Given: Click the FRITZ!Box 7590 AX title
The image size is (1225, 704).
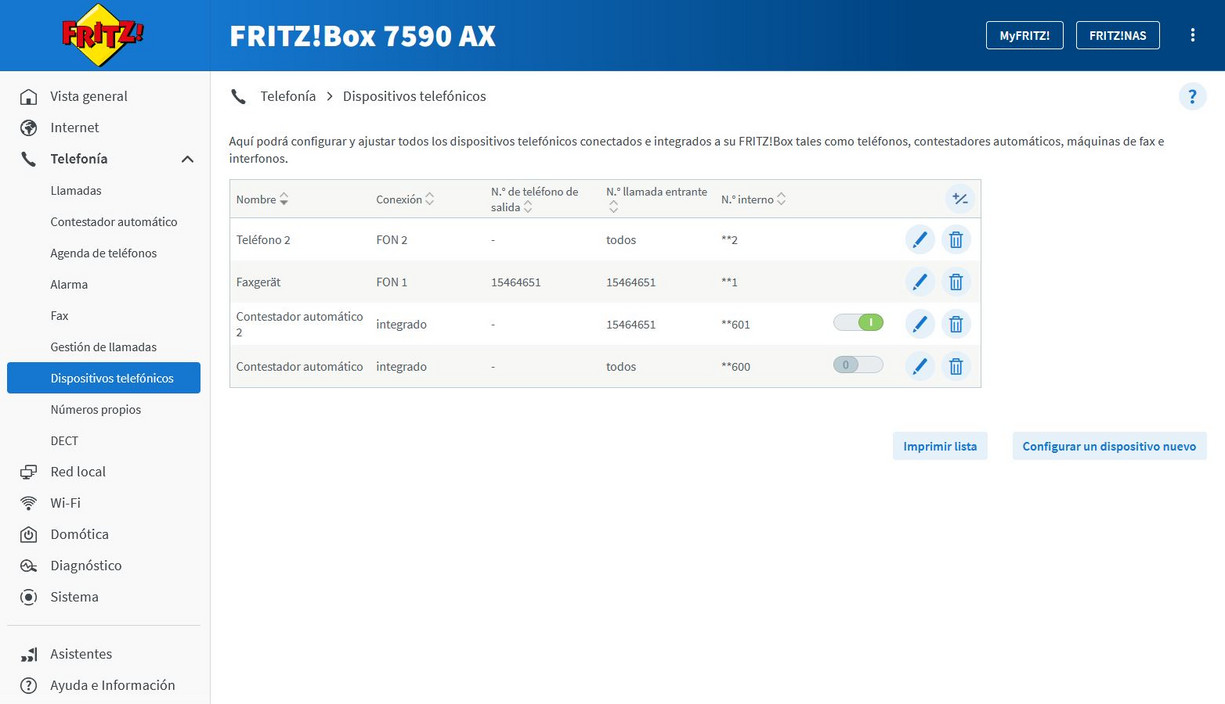Looking at the screenshot, I should tap(363, 36).
